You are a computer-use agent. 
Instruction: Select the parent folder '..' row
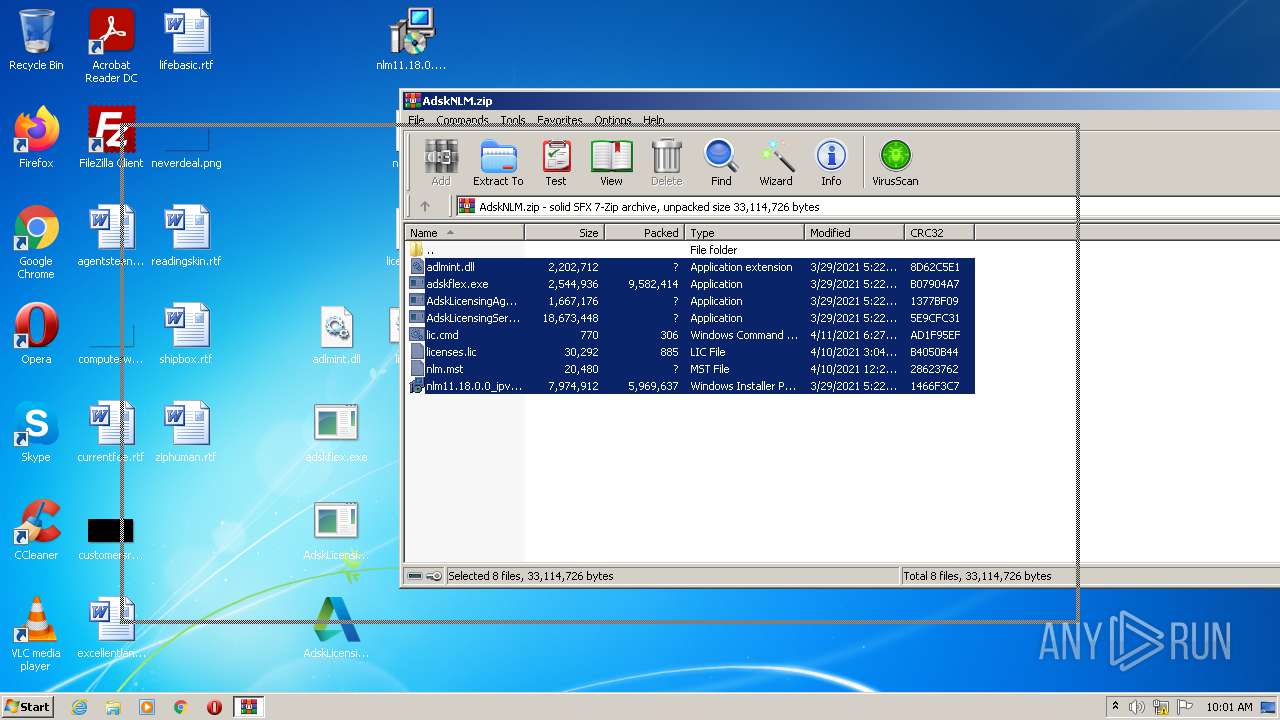coord(690,250)
